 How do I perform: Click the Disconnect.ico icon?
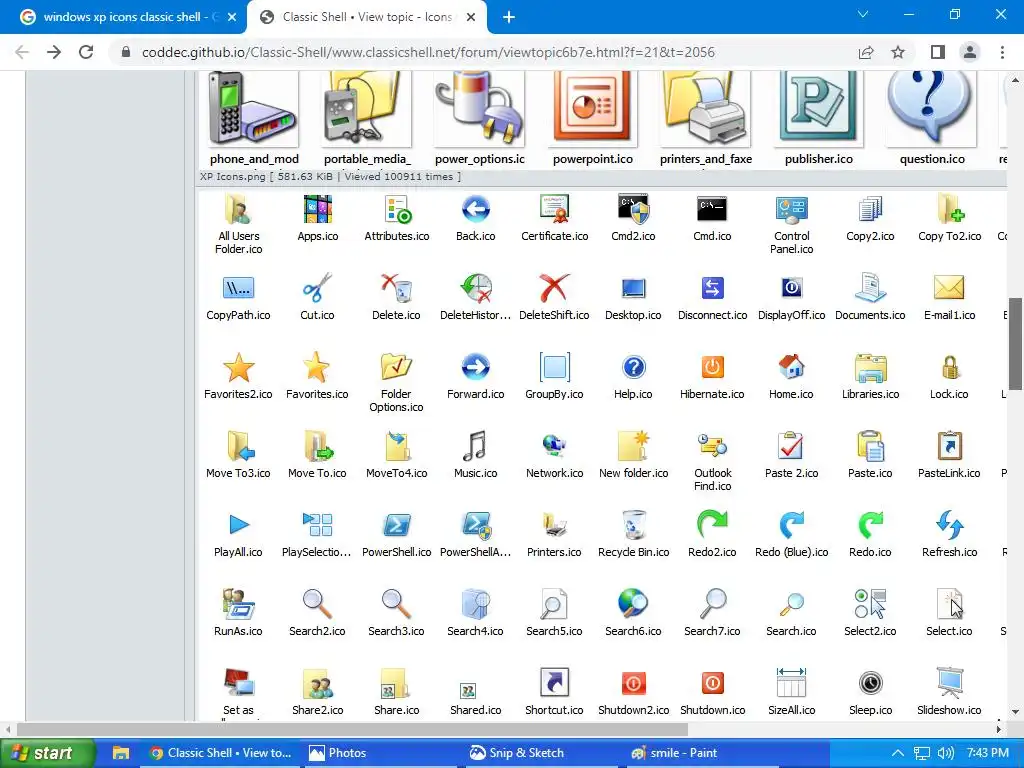tap(712, 288)
